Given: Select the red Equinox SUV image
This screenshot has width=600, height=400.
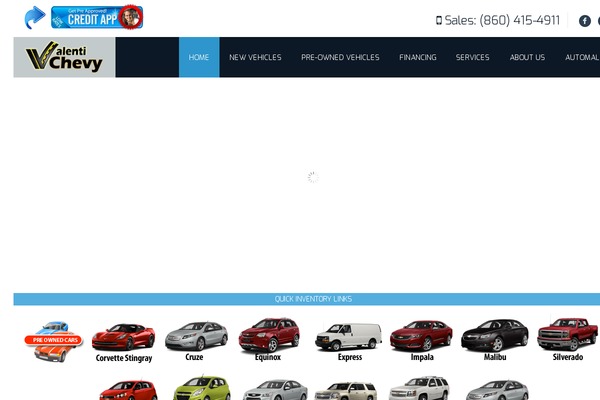Looking at the screenshot, I should pyautogui.click(x=269, y=335).
